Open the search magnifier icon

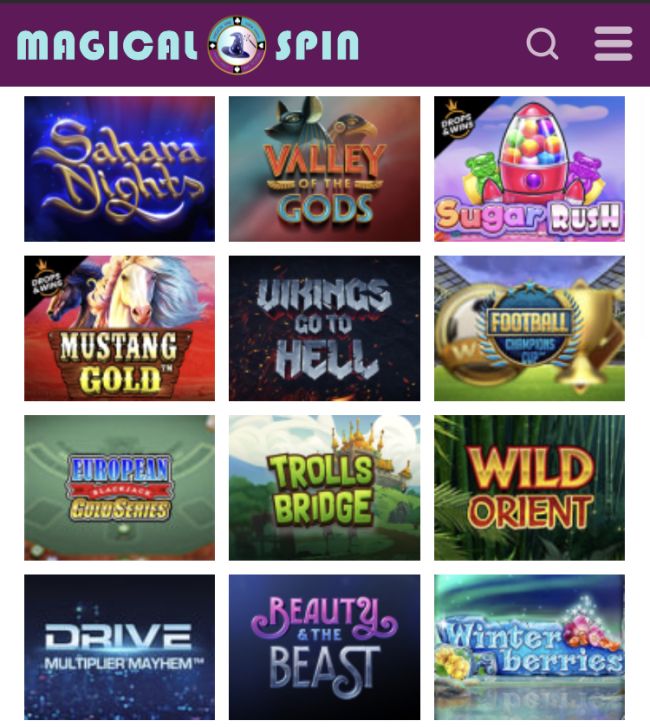click(x=542, y=44)
